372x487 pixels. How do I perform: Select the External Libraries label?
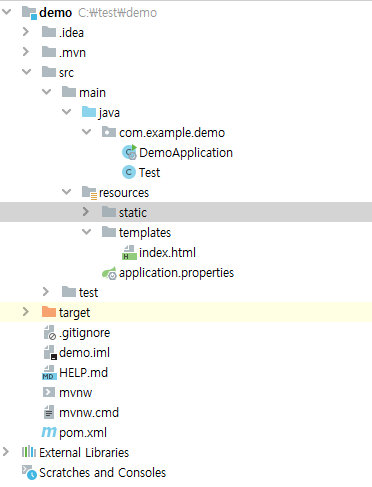tap(84, 453)
